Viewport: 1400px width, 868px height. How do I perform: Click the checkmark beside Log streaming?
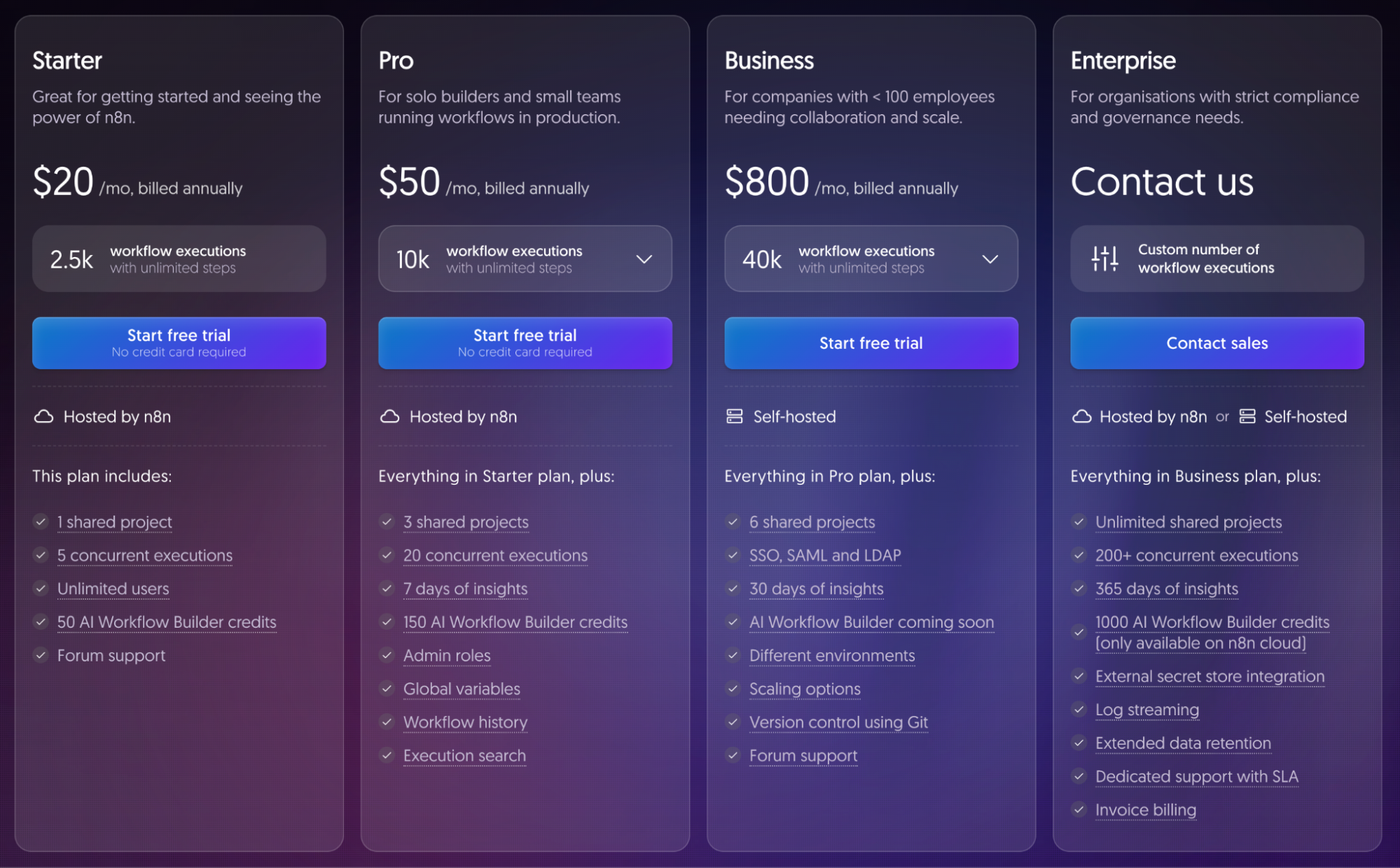tap(1078, 710)
